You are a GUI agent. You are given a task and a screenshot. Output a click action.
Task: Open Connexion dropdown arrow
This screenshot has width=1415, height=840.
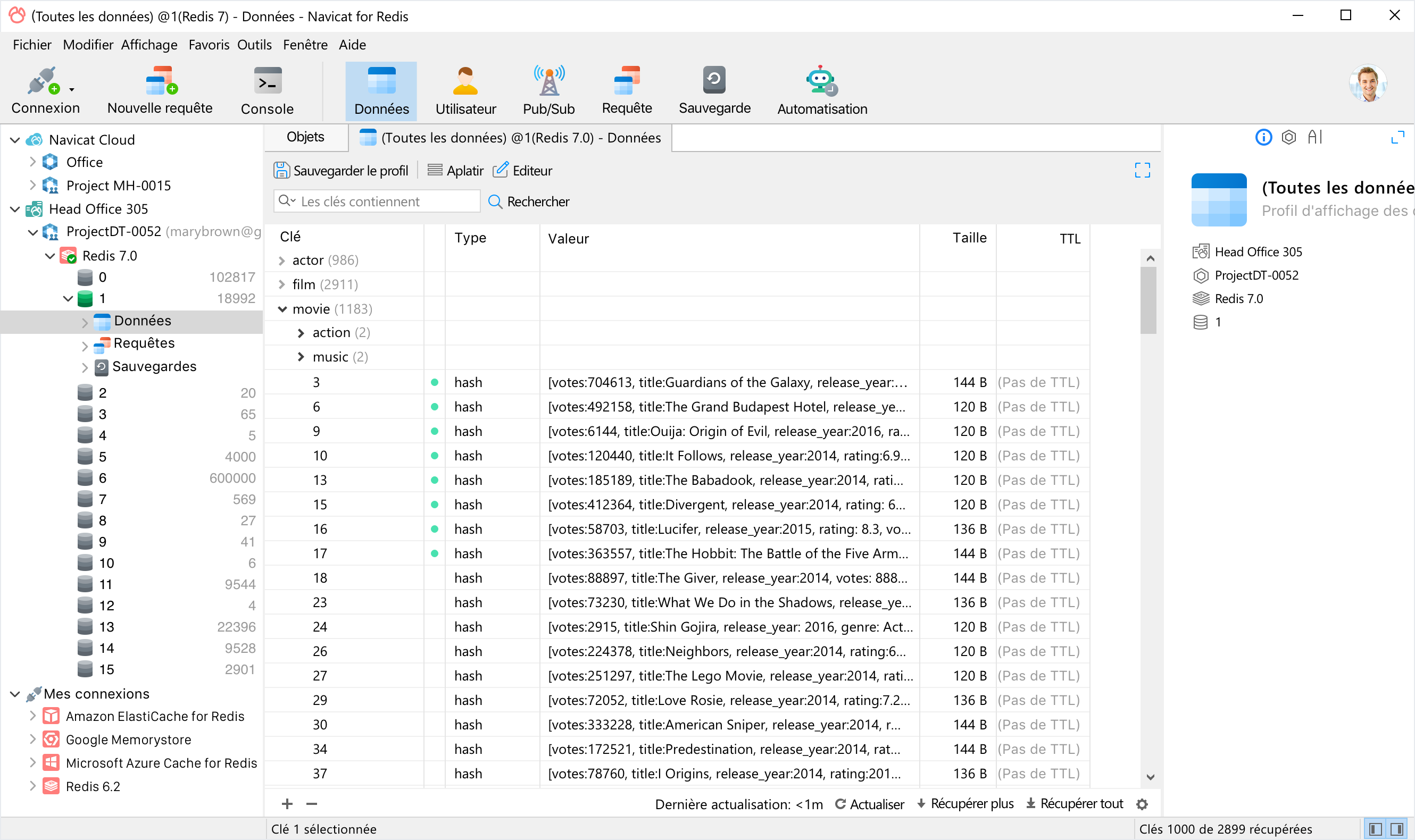coord(72,89)
